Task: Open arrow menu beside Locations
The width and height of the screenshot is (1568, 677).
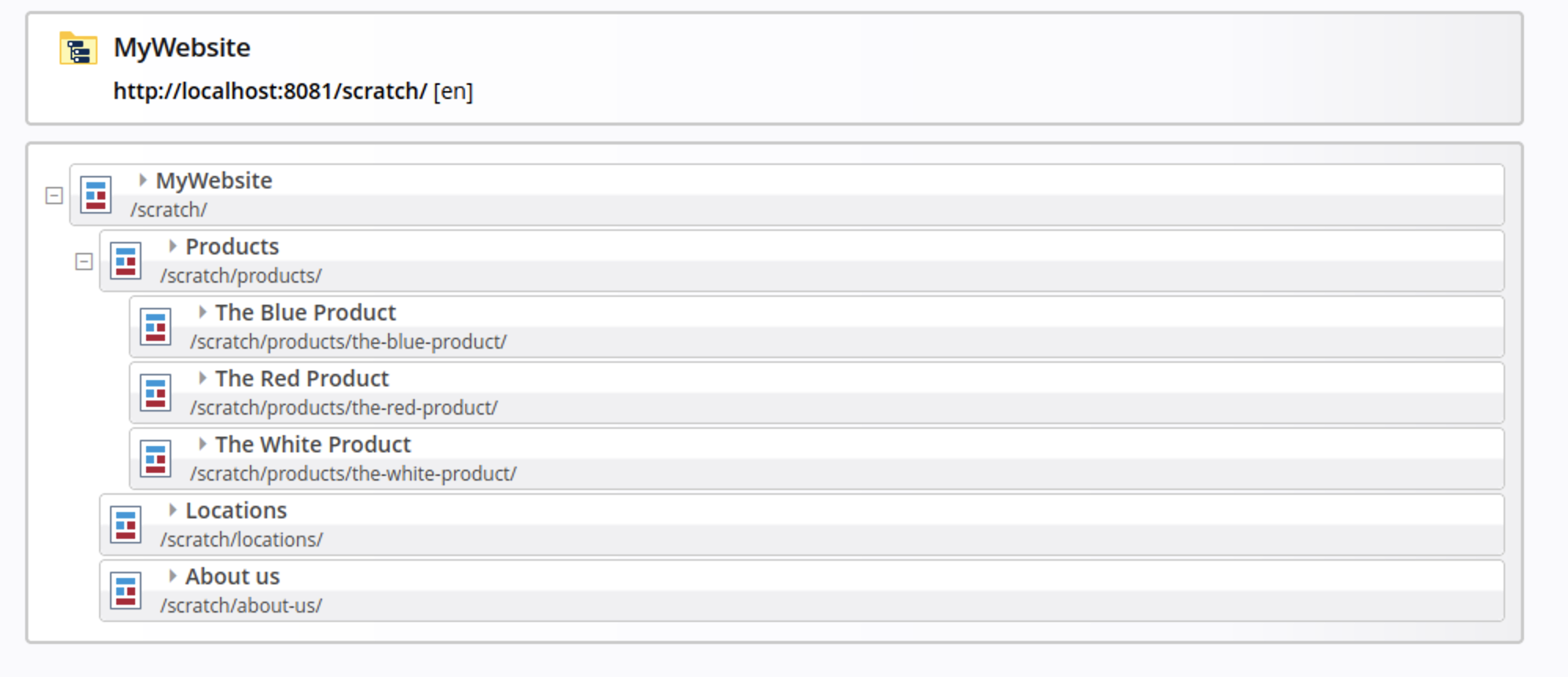Action: tap(172, 510)
